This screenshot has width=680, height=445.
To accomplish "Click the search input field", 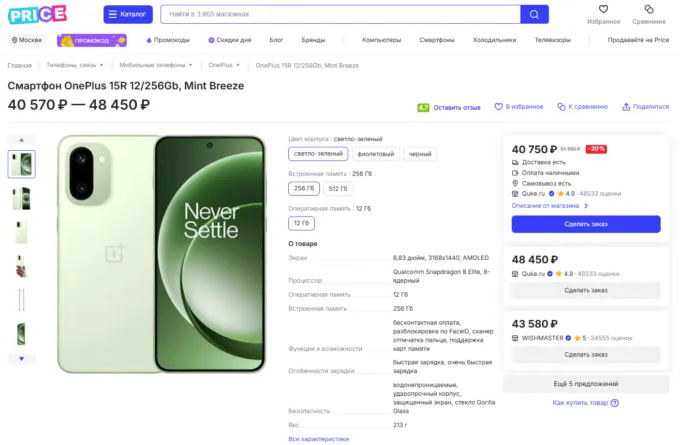I will click(x=340, y=14).
